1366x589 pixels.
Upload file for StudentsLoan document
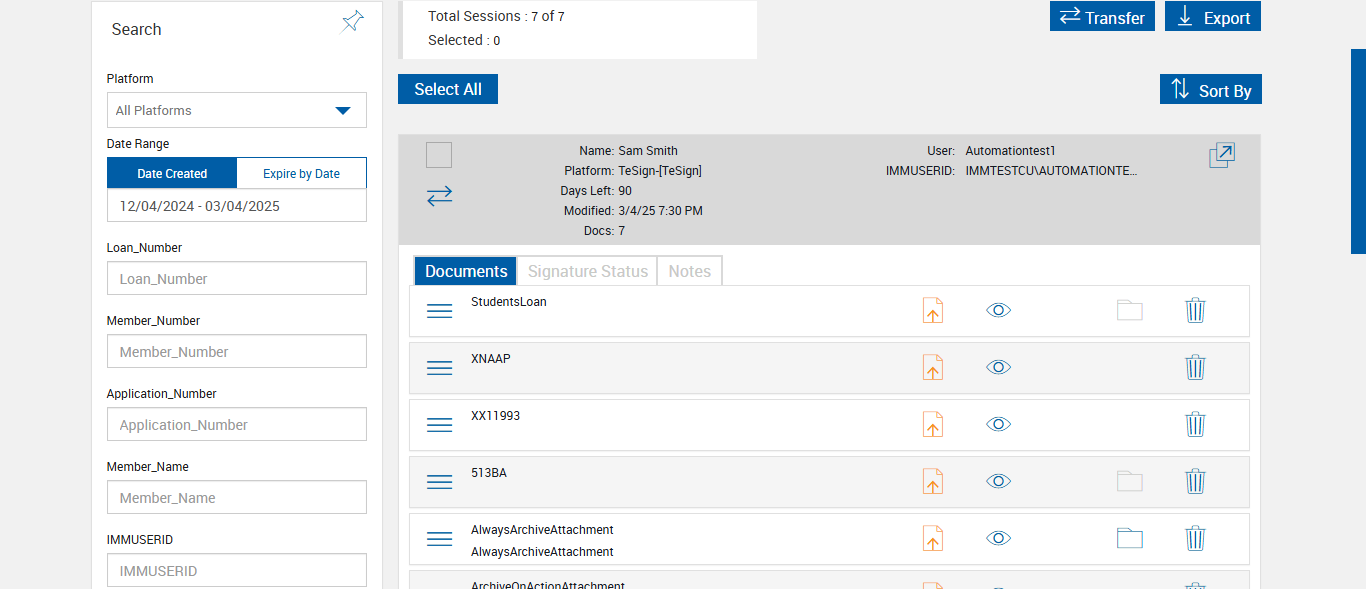tap(932, 311)
